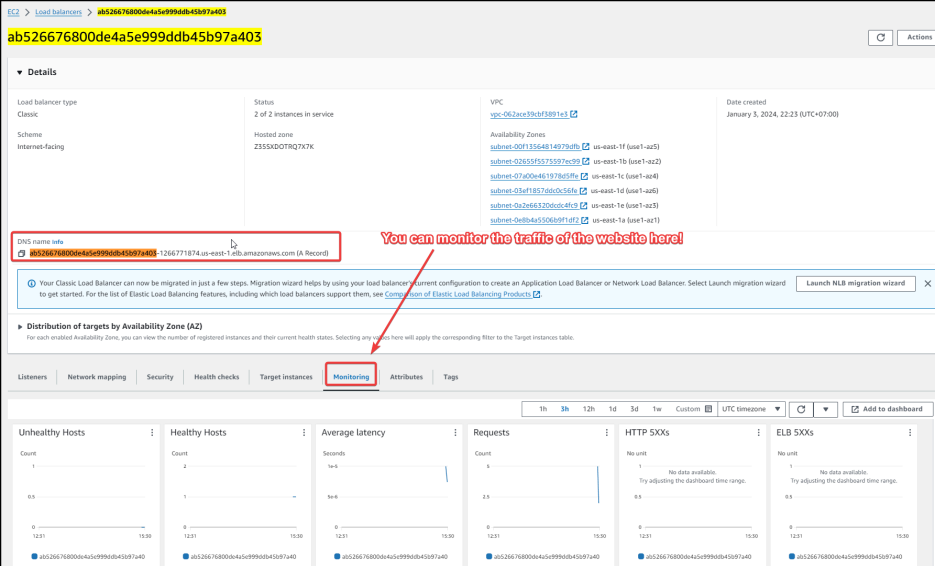Click the external-link icon beside subnet-0e8b4a5506b9f1df2
The image size is (935, 566).
click(x=585, y=221)
